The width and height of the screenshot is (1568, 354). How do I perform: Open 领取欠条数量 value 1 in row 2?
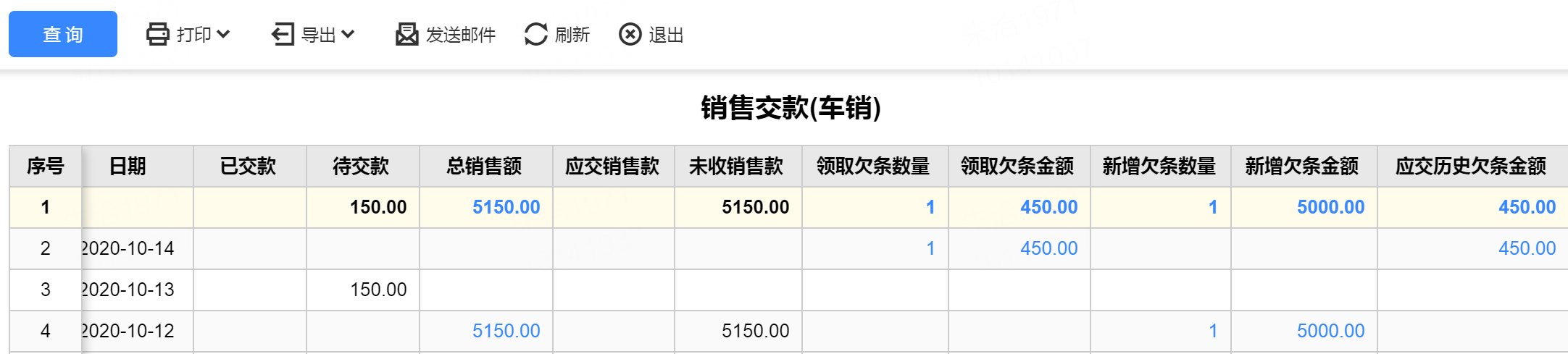(930, 248)
